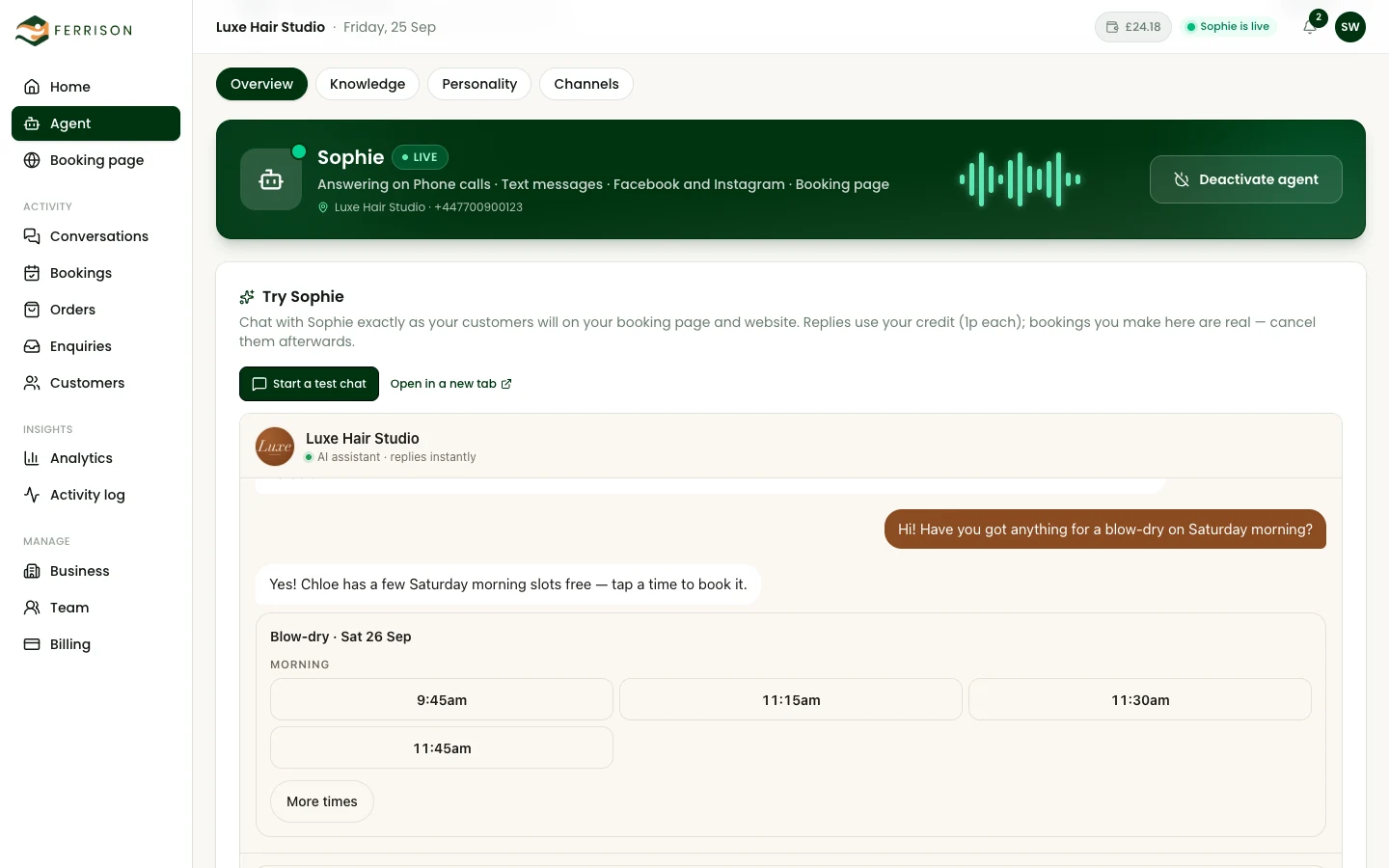Open the Conversations sidebar item
Screen dimensions: 1389x868
(x=95, y=236)
